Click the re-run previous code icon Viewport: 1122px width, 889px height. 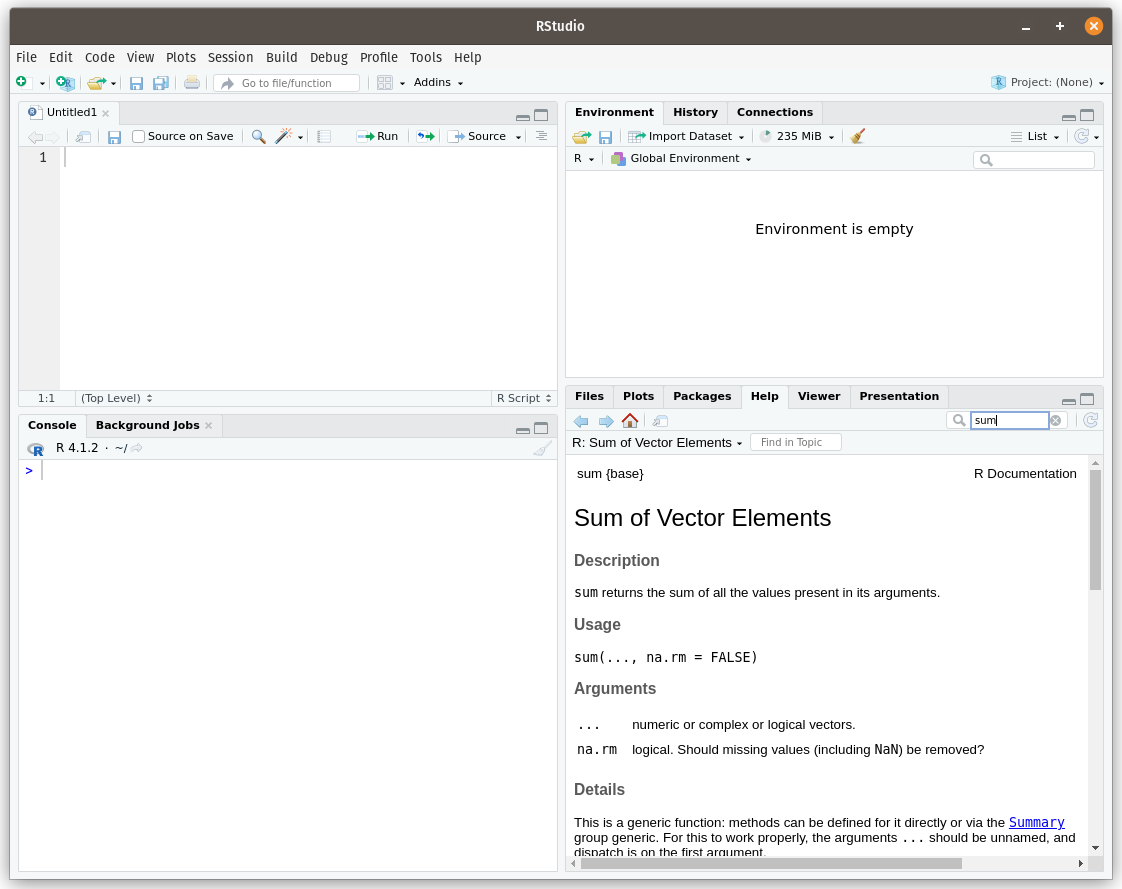click(x=426, y=137)
